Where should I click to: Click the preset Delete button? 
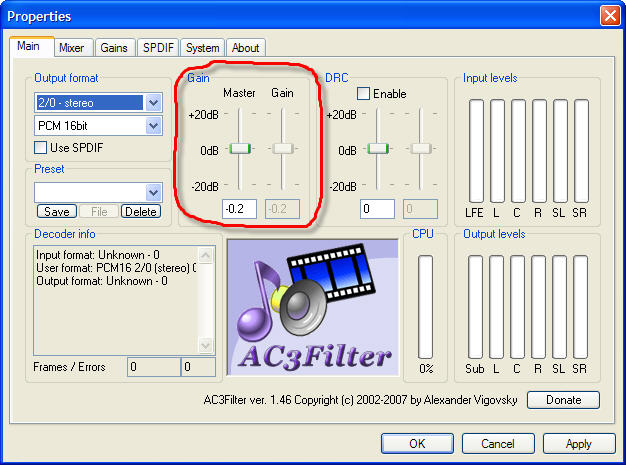coord(141,212)
